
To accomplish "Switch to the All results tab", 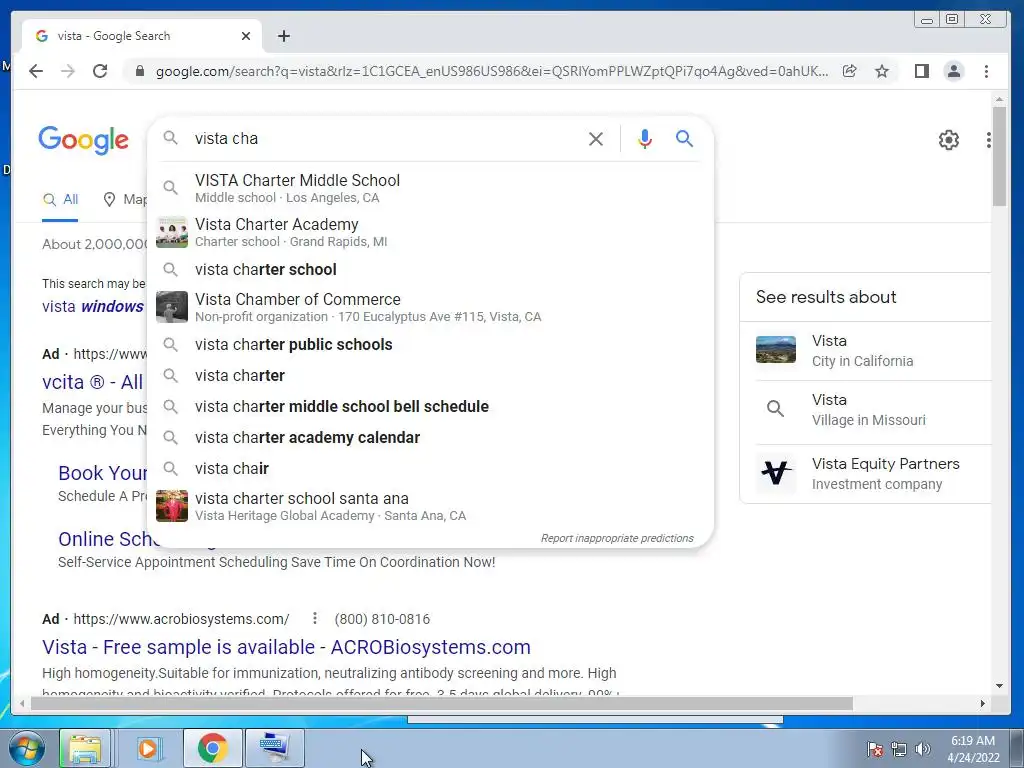I will click(60, 200).
